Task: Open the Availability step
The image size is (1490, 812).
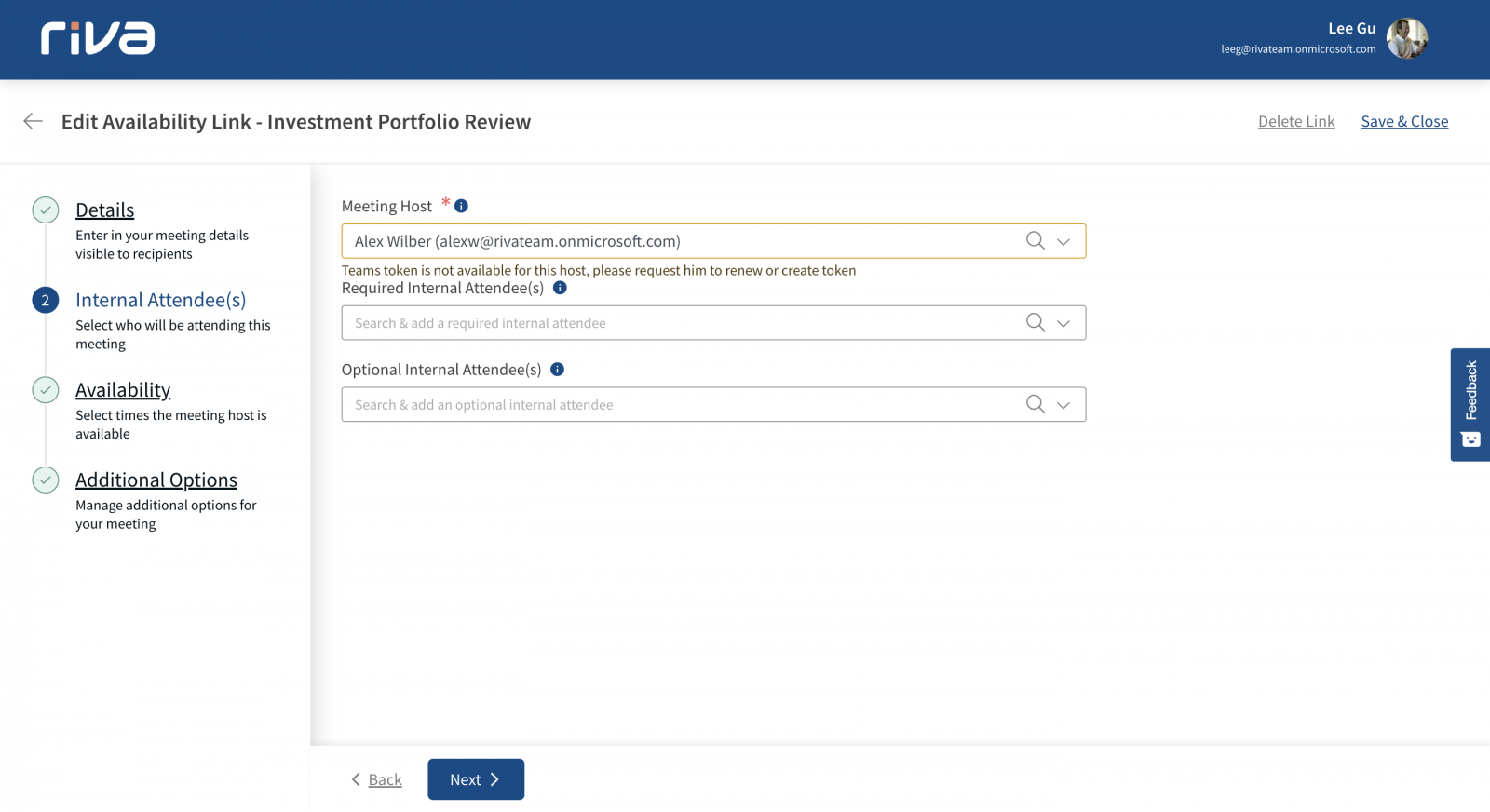Action: click(123, 389)
